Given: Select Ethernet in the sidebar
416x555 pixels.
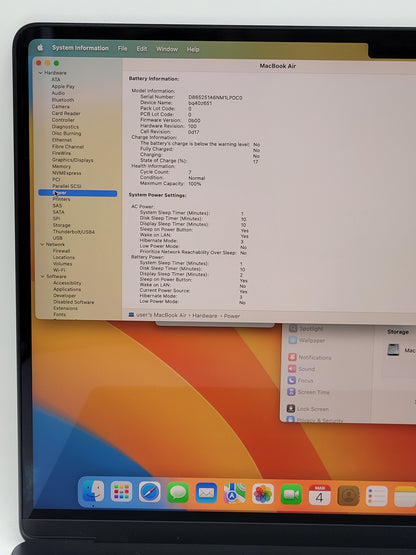Looking at the screenshot, I should 62,140.
